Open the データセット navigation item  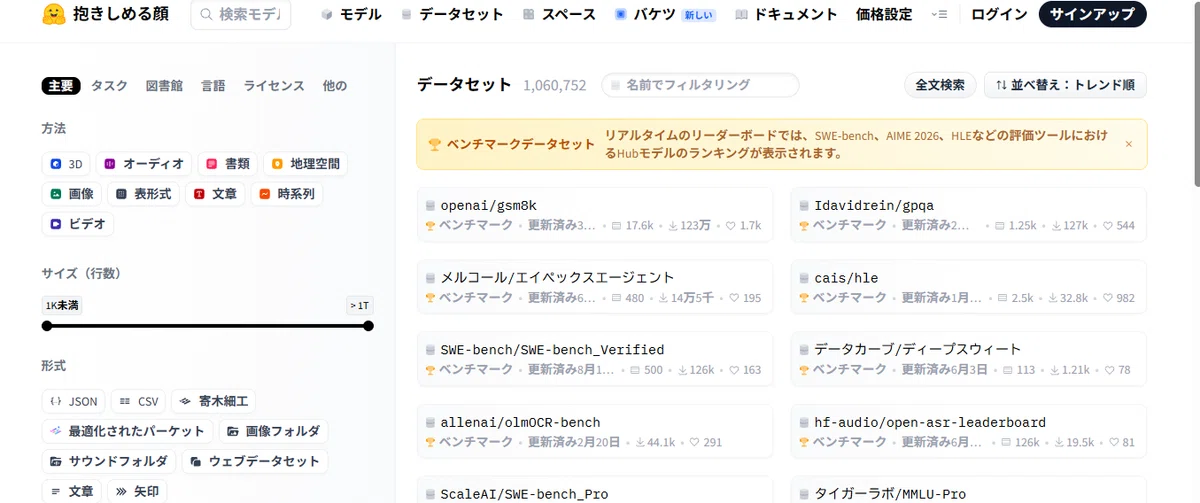[451, 15]
